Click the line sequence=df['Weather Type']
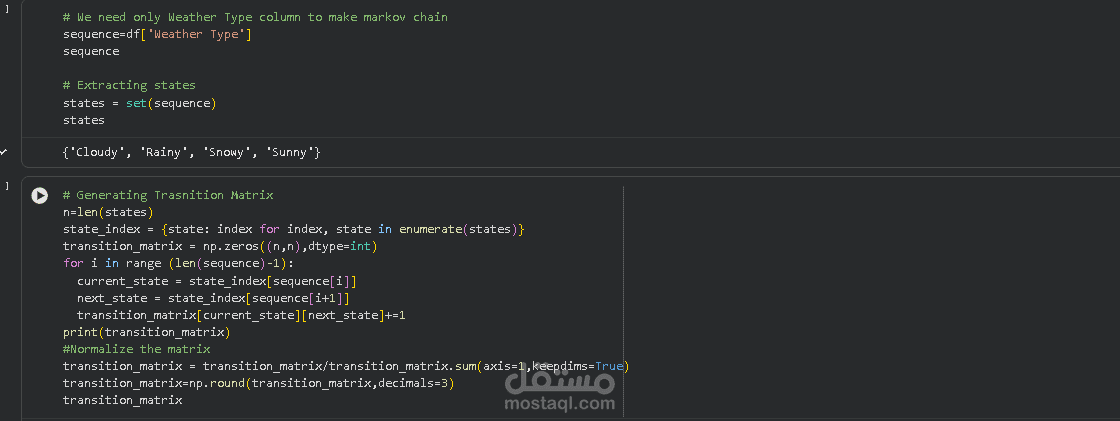 tap(157, 34)
